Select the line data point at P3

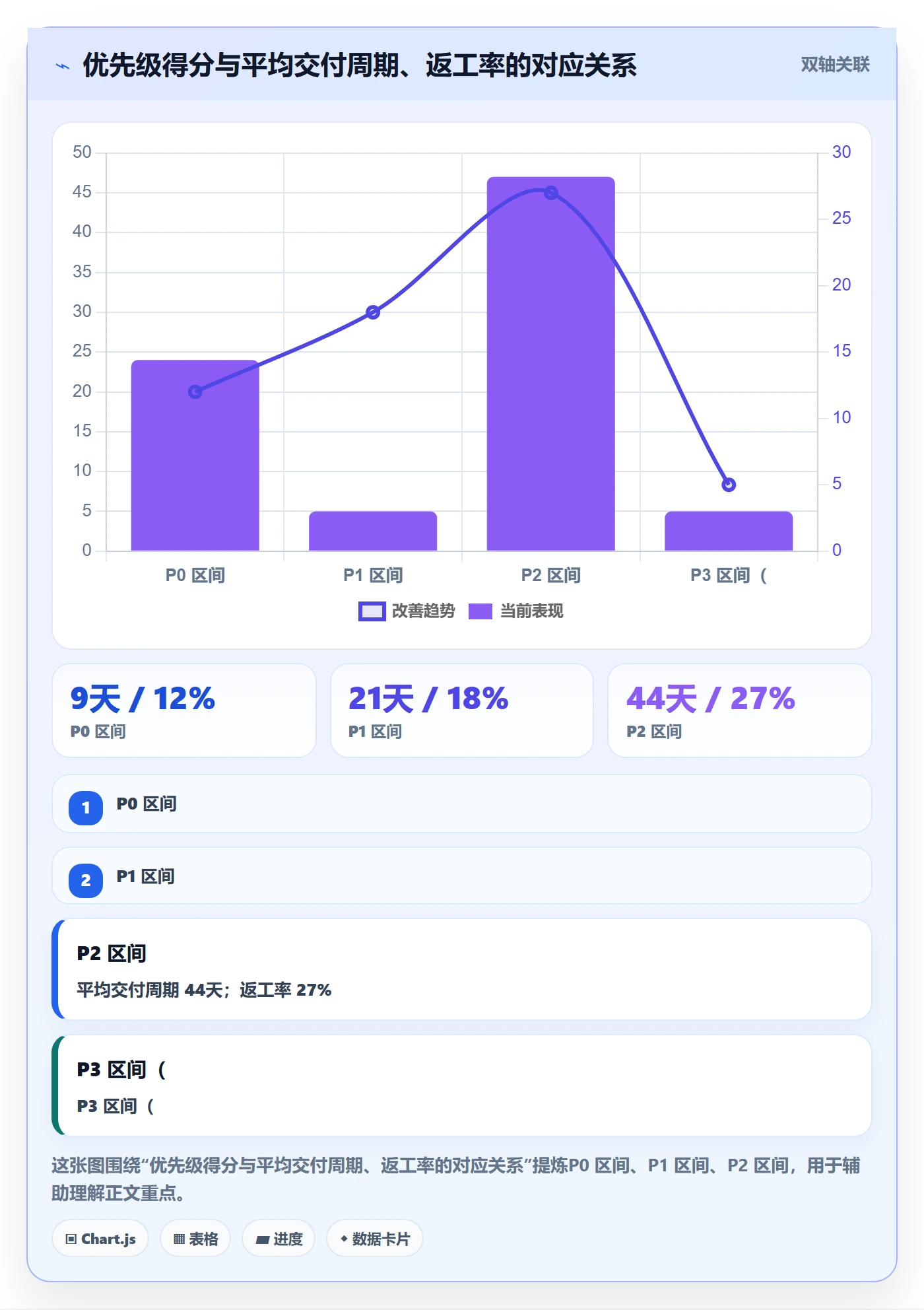pyautogui.click(x=729, y=485)
